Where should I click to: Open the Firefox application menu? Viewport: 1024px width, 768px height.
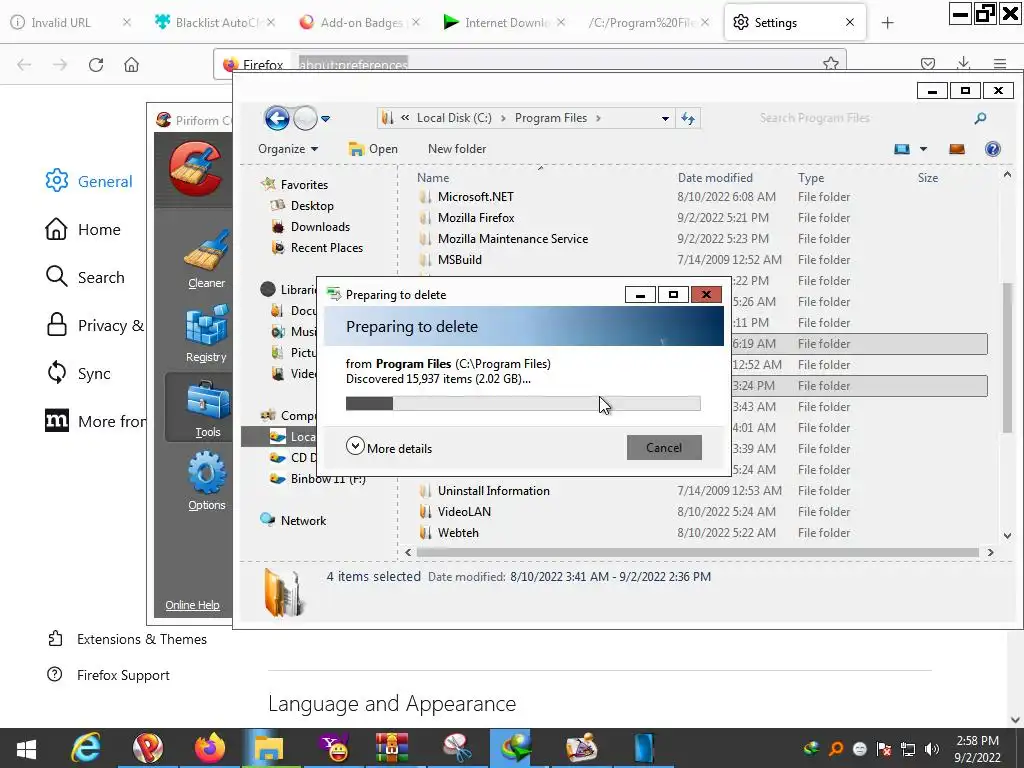[x=999, y=63]
